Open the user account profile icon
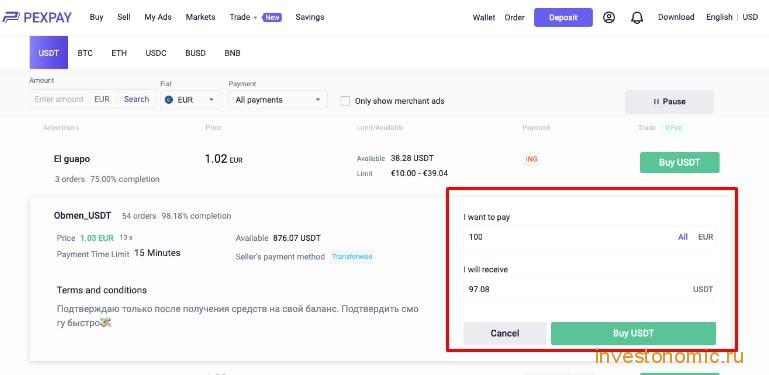Image resolution: width=769 pixels, height=375 pixels. (x=609, y=18)
